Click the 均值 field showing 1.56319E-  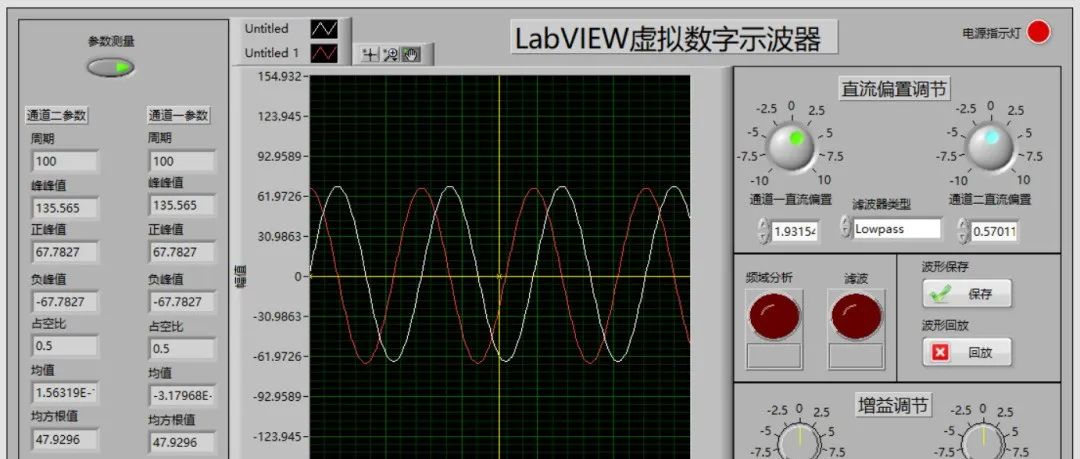click(65, 393)
